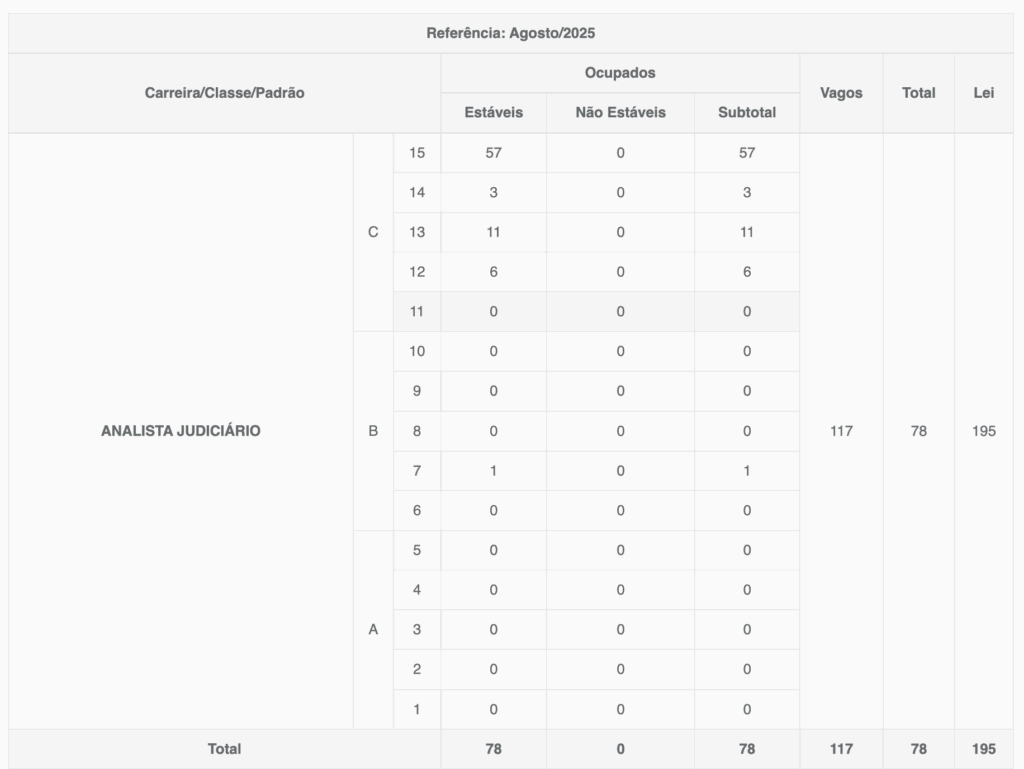The height and width of the screenshot is (769, 1024).
Task: Click the Carreira/Classe/Padrão column header
Action: (225, 93)
